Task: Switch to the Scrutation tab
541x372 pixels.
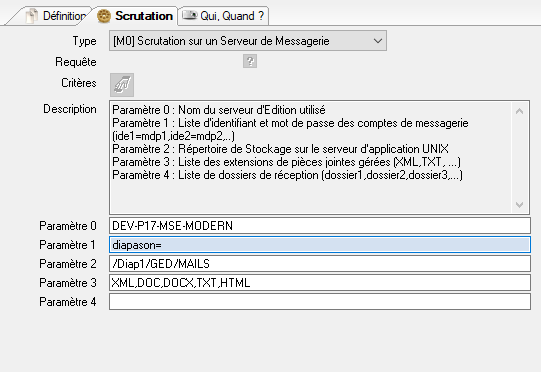Action: (x=135, y=16)
